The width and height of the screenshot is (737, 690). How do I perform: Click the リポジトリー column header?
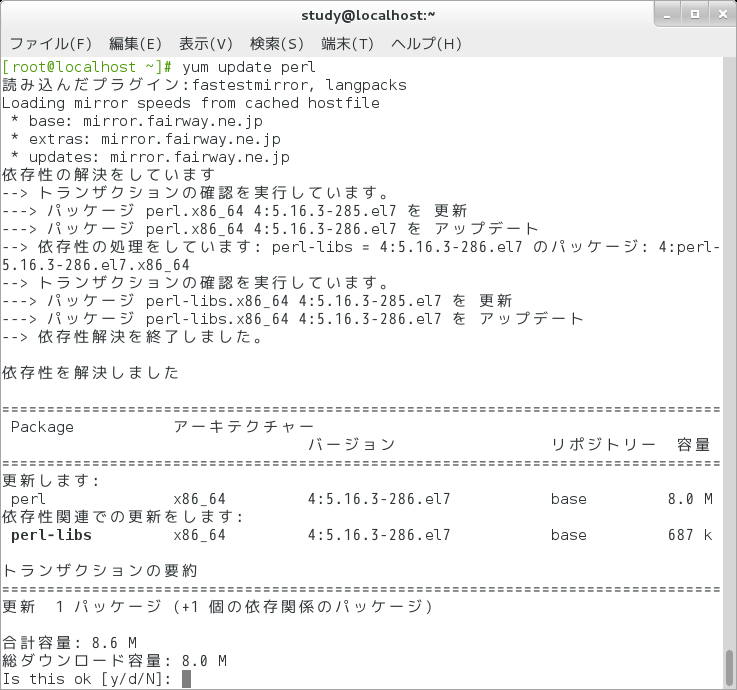tap(602, 444)
